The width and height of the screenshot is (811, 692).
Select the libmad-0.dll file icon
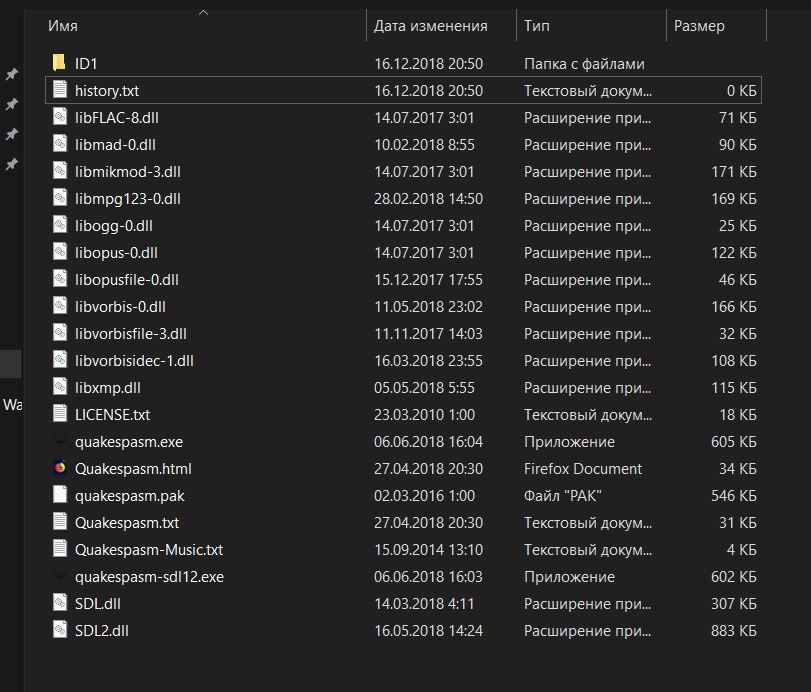click(x=59, y=143)
